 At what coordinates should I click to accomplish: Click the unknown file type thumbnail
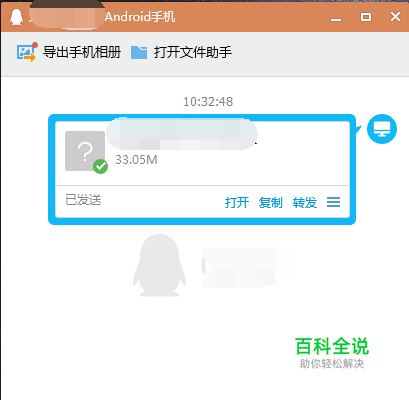85,151
